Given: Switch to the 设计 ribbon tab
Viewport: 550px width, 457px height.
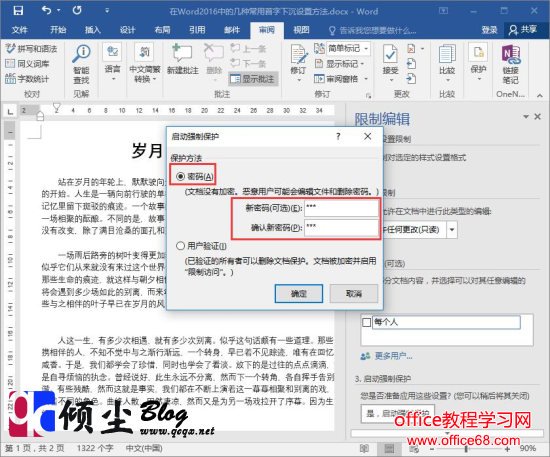Looking at the screenshot, I should (x=127, y=30).
